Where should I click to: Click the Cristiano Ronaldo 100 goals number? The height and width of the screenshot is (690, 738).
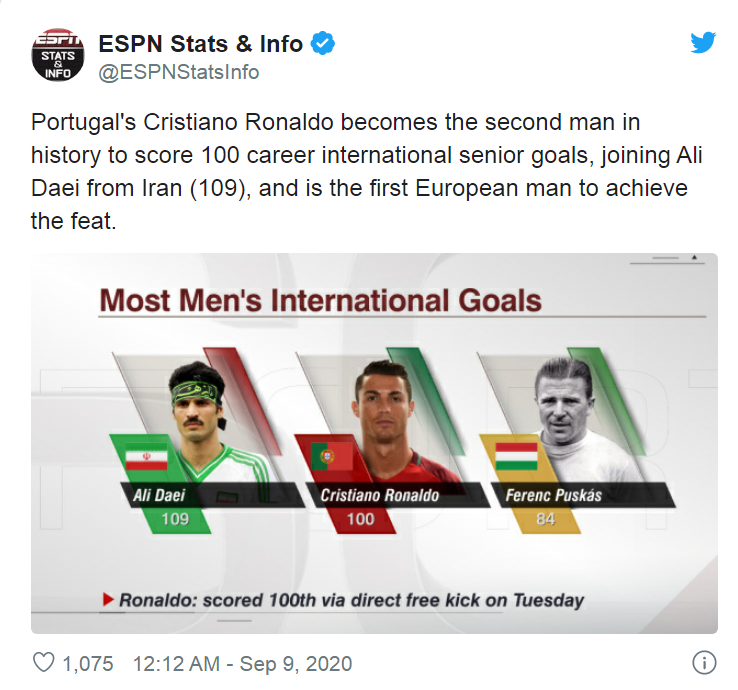(x=360, y=518)
